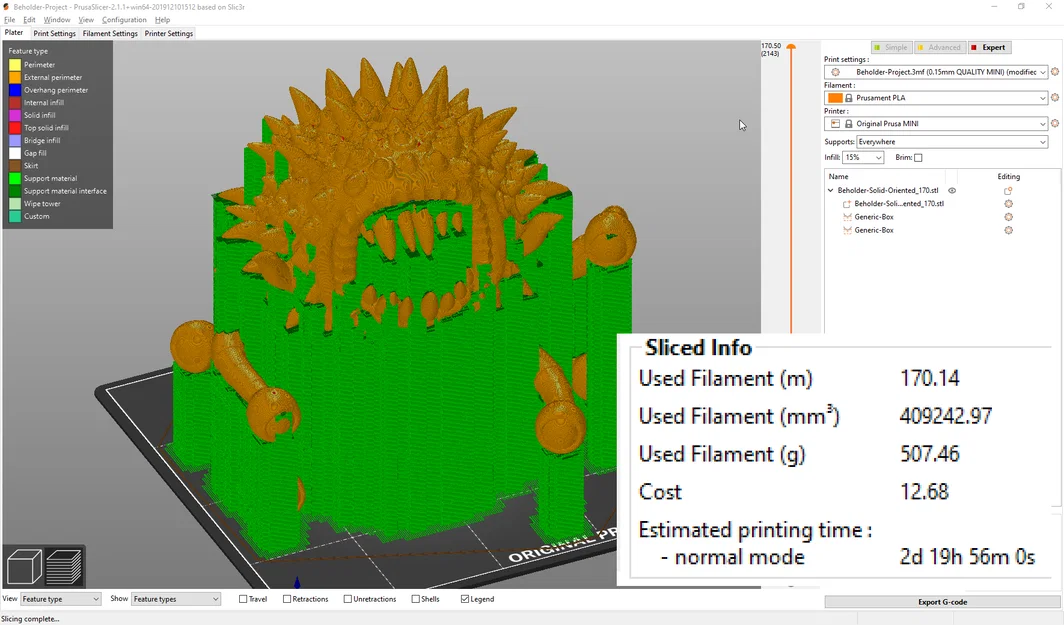This screenshot has width=1064, height=625.
Task: Tick the Brim checkbox
Action: pyautogui.click(x=918, y=157)
